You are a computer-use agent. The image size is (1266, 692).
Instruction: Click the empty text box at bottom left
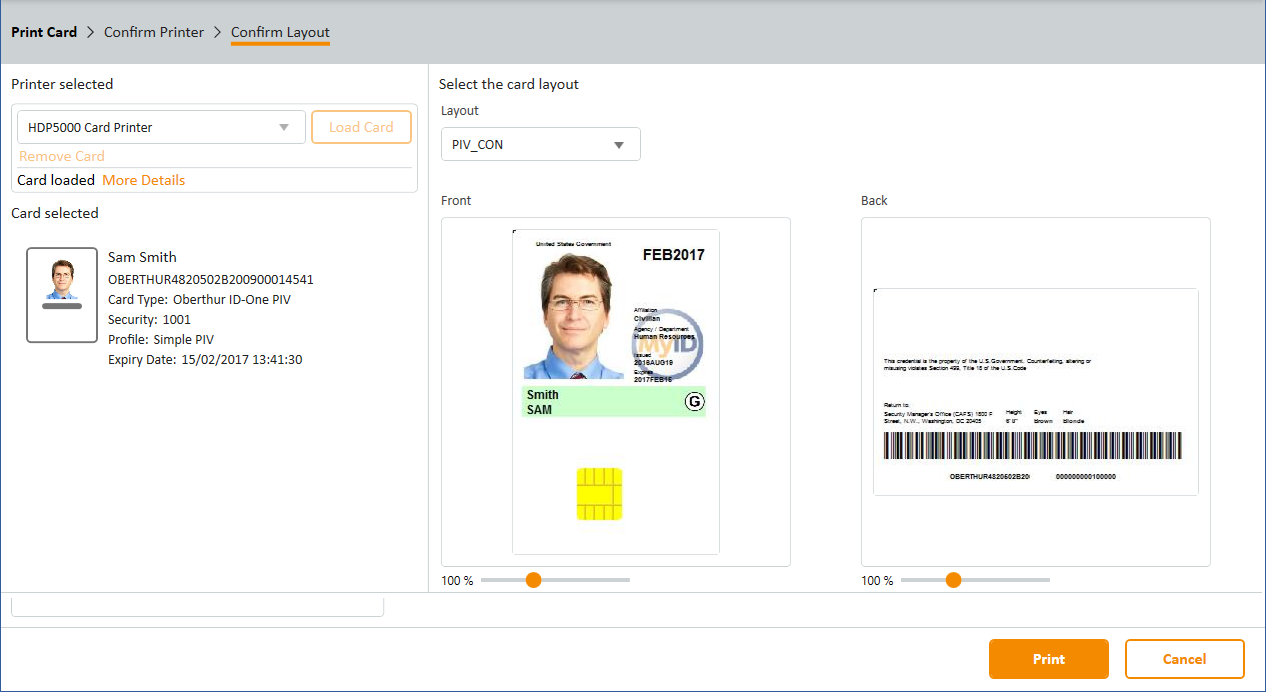pyautogui.click(x=197, y=606)
